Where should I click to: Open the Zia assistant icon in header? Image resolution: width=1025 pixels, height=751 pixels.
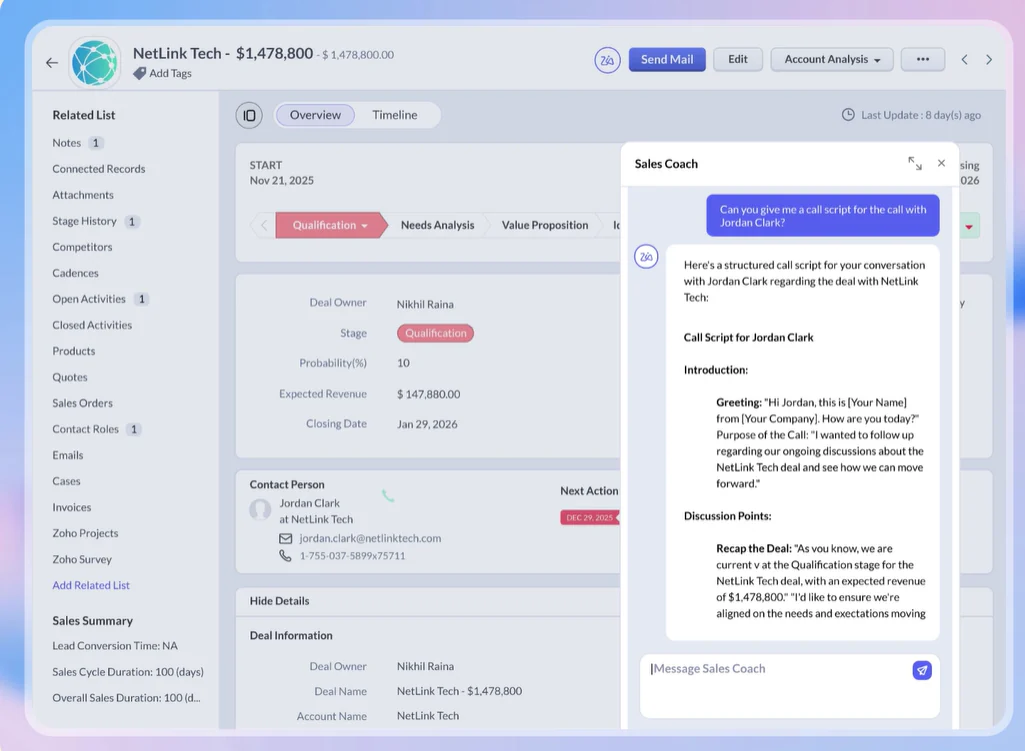coord(607,60)
